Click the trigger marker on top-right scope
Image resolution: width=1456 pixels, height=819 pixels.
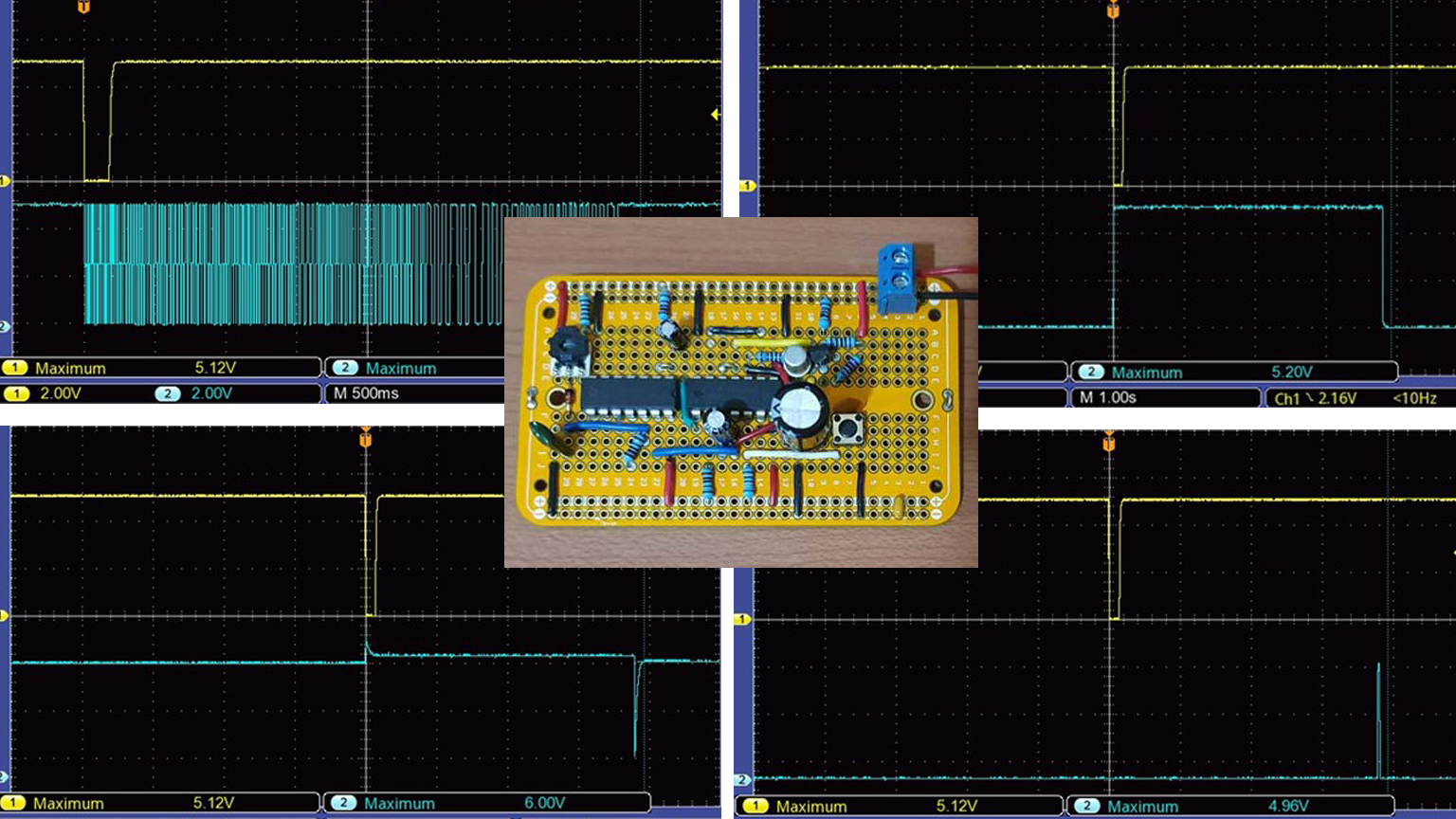[x=1113, y=10]
